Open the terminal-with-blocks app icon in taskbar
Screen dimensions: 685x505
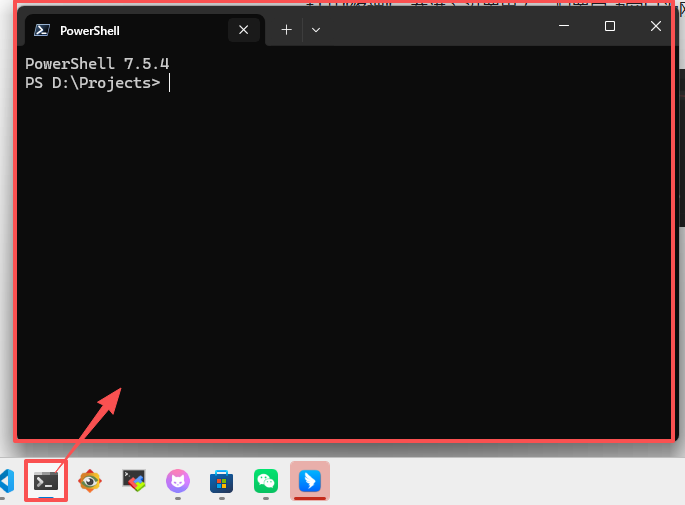(x=134, y=481)
